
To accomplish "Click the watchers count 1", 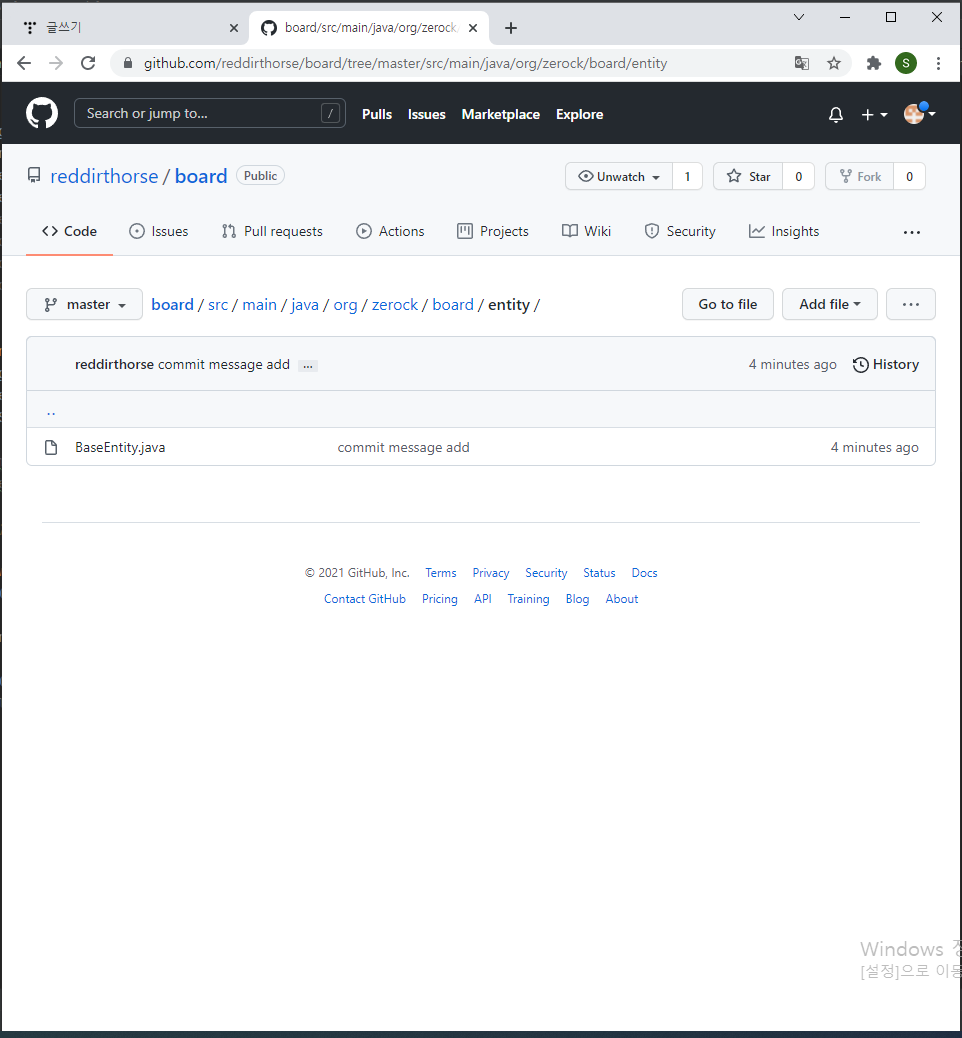I will click(x=687, y=176).
